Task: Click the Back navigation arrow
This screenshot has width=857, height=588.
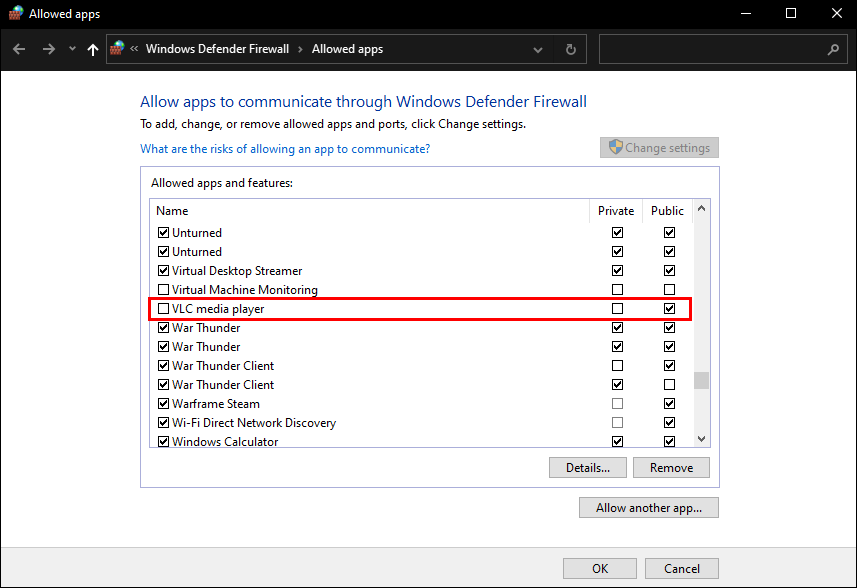Action: tap(19, 49)
